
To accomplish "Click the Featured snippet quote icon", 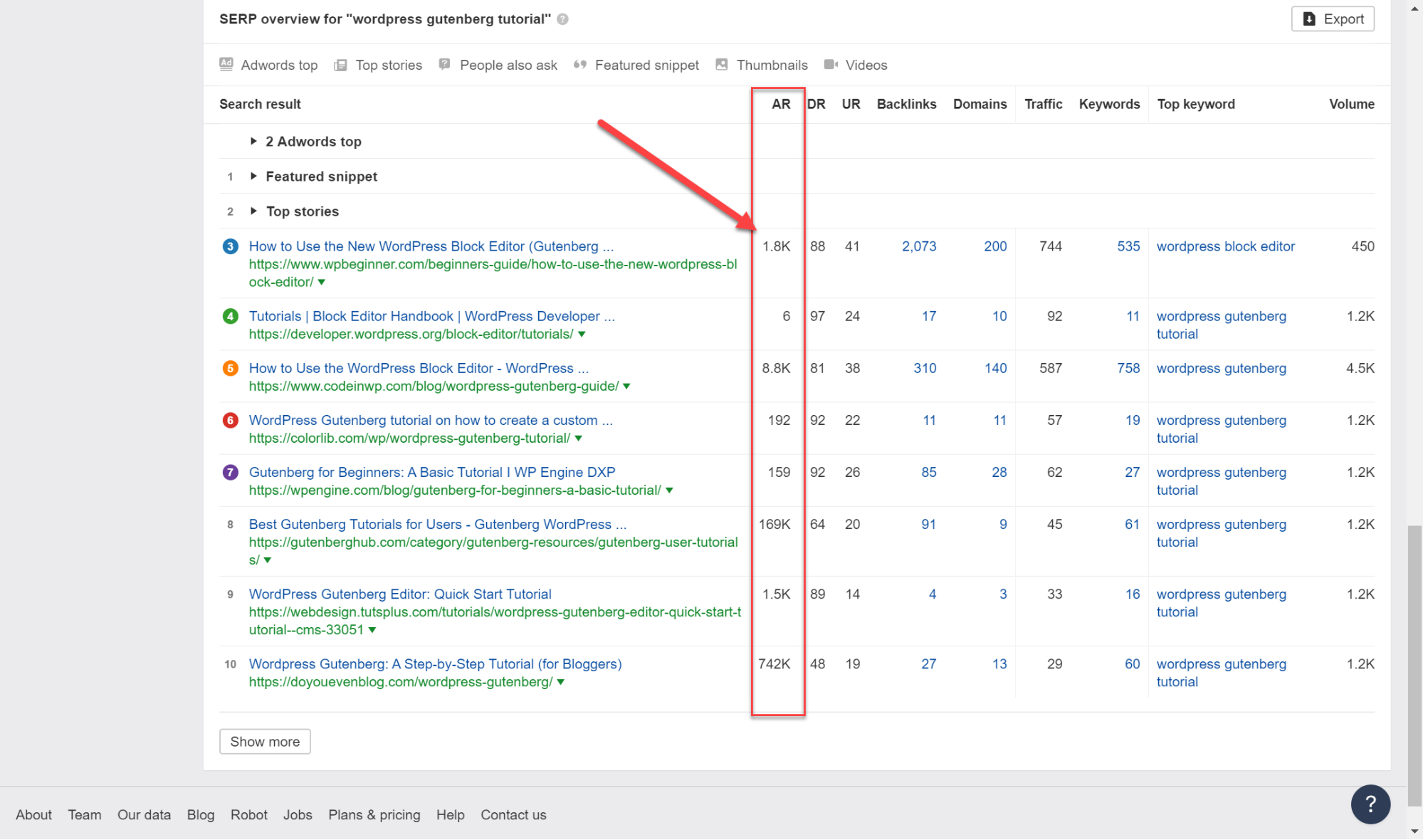I will coord(580,64).
